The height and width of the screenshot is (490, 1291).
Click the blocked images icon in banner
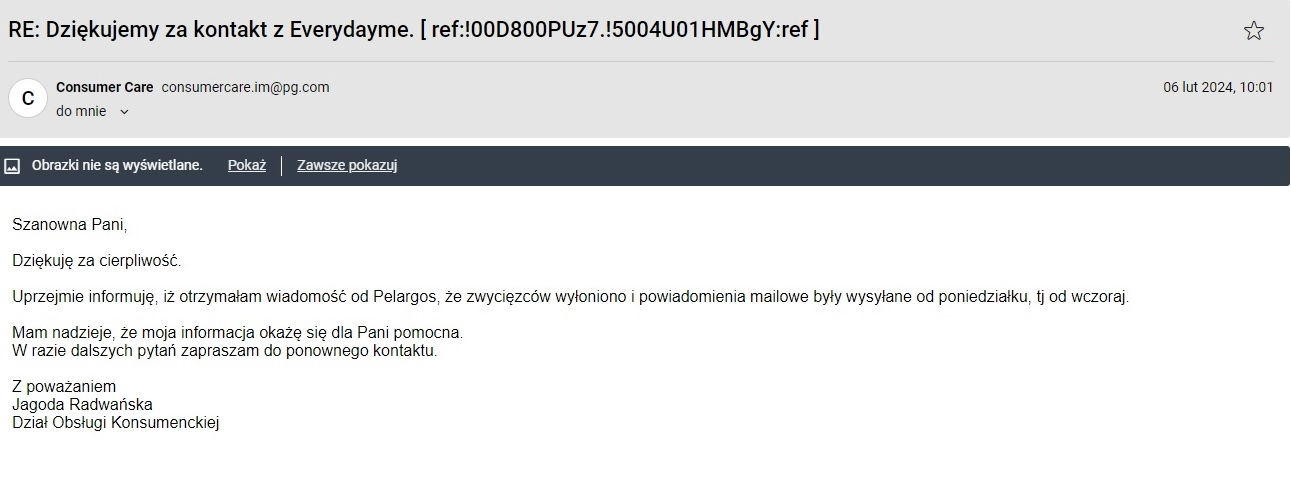(13, 166)
